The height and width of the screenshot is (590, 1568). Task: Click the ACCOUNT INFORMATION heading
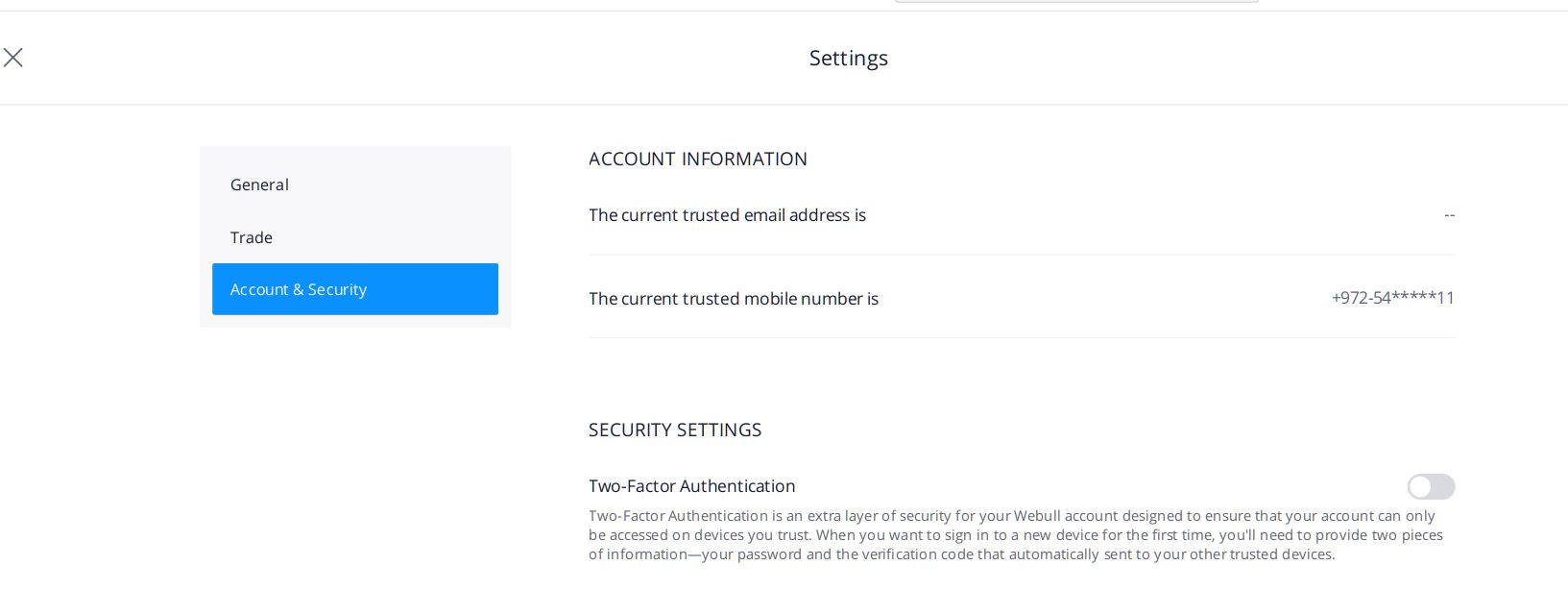[x=698, y=159]
